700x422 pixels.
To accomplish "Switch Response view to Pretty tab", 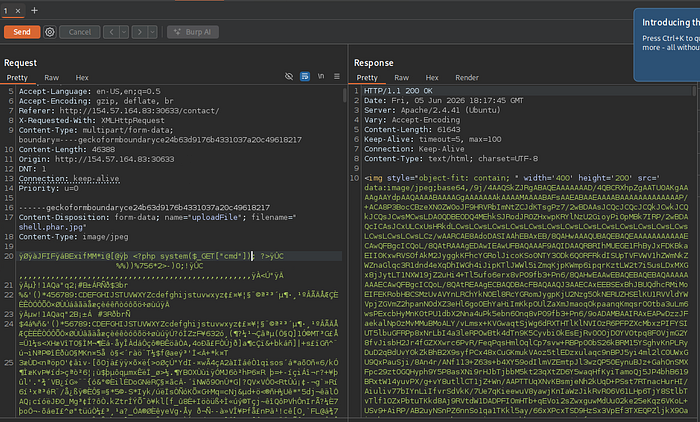I will (x=367, y=78).
